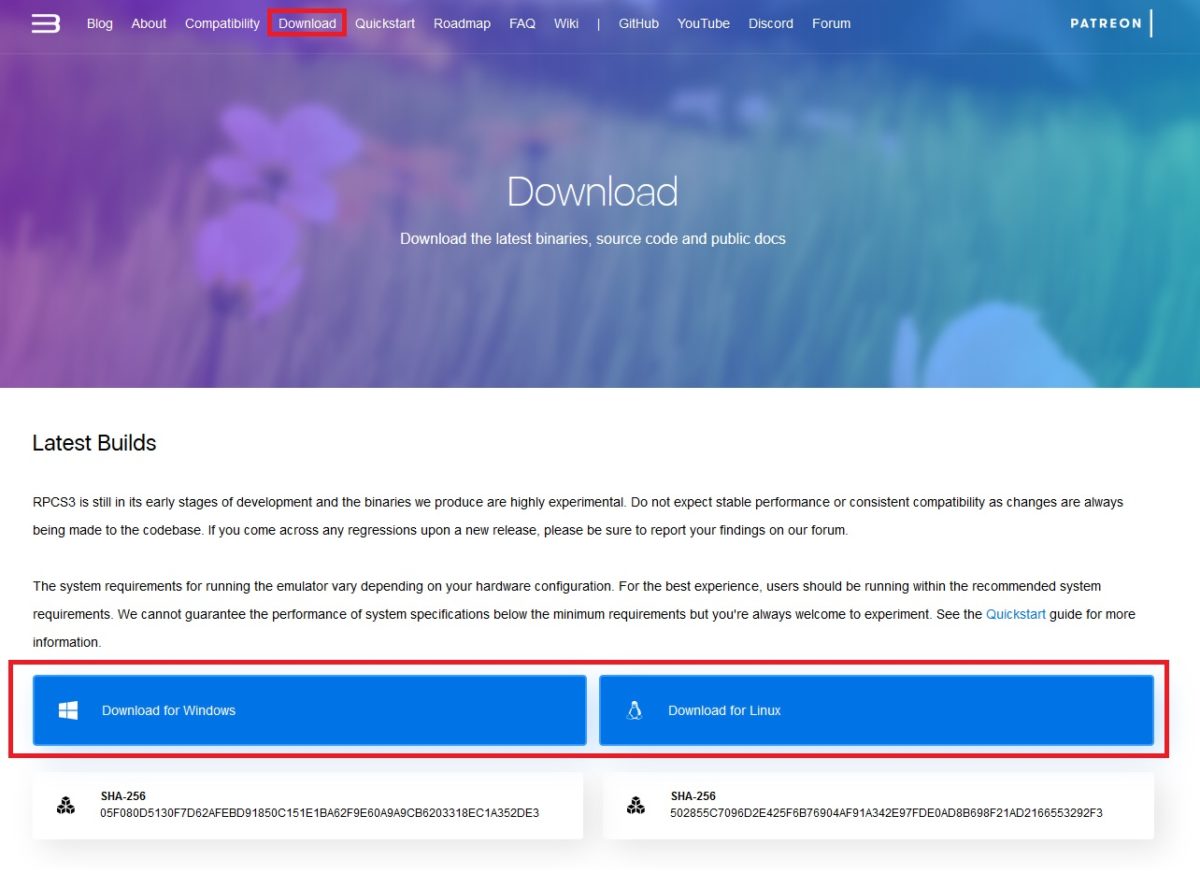Open the Blog page

click(99, 23)
